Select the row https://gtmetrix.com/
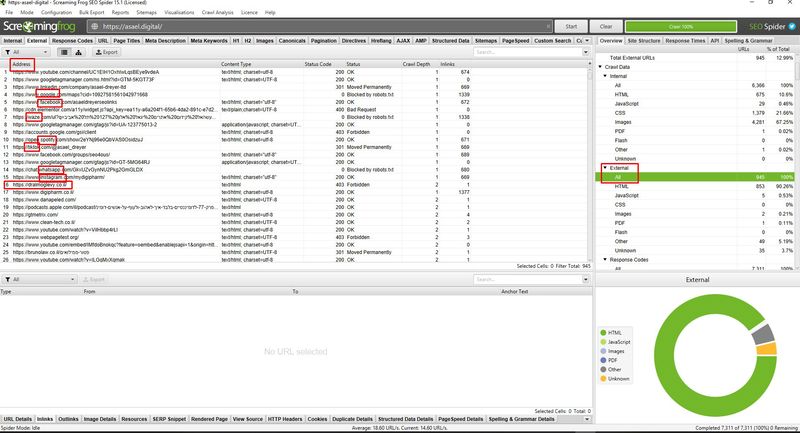The width and height of the screenshot is (800, 433). click(296, 215)
